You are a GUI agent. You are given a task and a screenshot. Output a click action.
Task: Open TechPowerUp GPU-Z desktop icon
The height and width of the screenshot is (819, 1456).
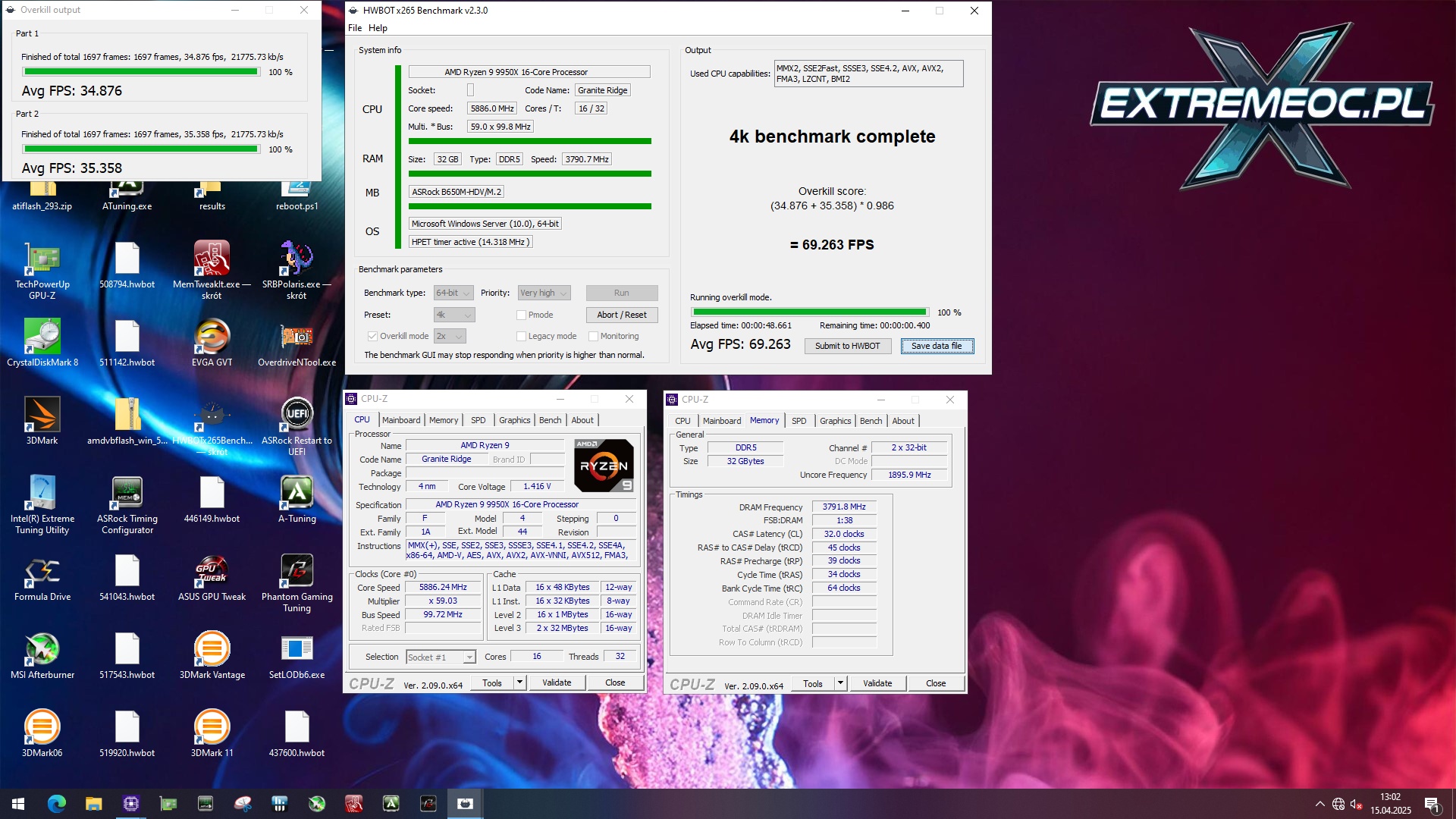point(42,271)
